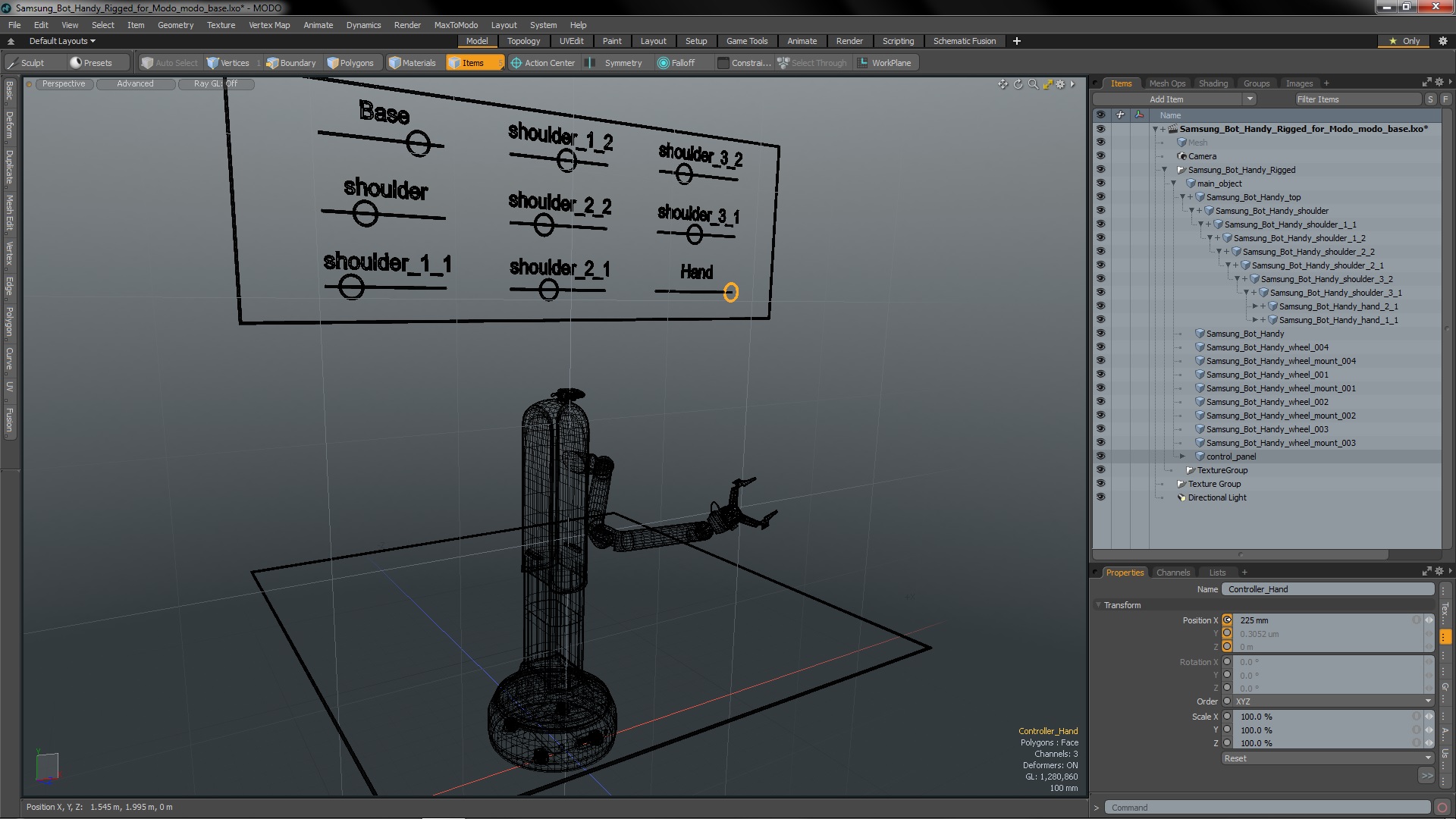
Task: Open the Falloff options
Action: pos(676,63)
